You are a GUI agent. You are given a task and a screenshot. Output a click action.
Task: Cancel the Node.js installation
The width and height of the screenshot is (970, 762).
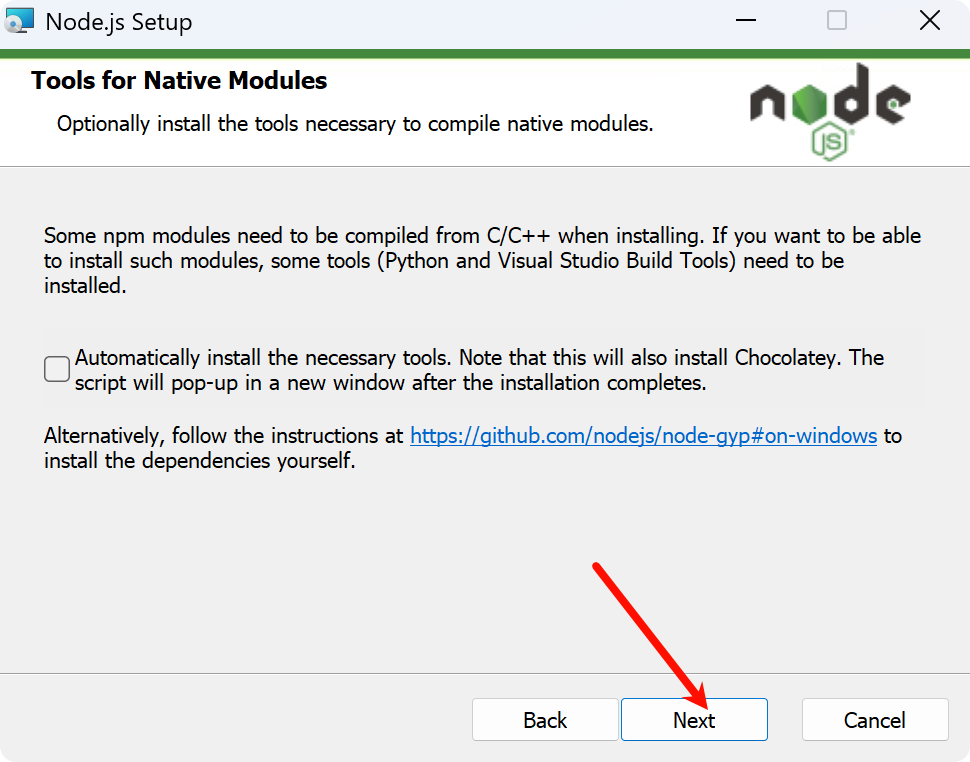tap(875, 720)
